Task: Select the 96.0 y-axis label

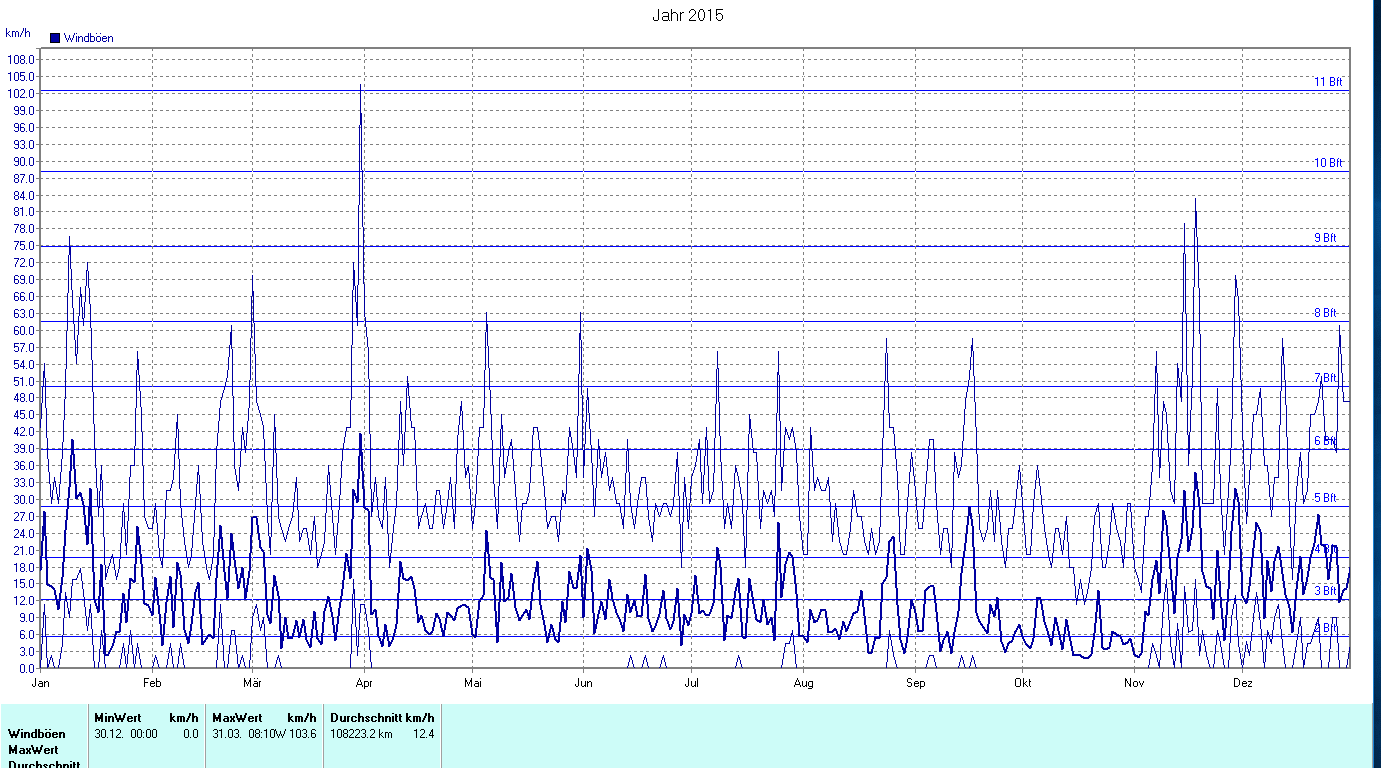Action: (24, 128)
